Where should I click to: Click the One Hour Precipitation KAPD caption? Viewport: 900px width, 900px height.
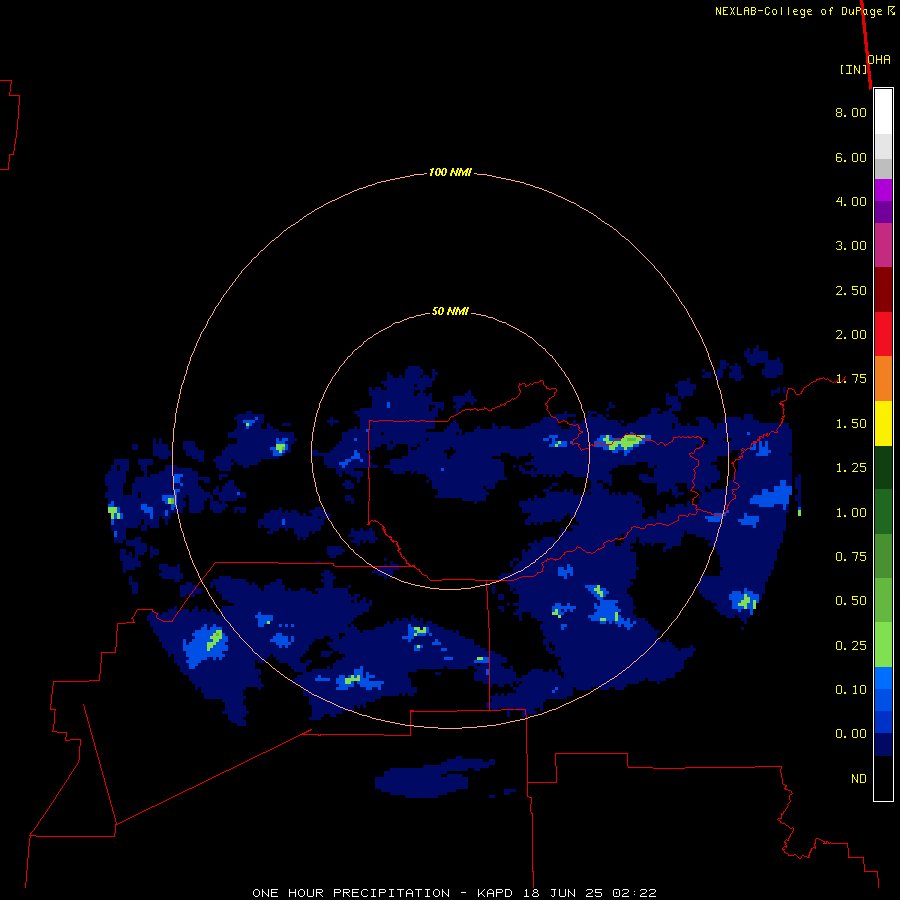pyautogui.click(x=454, y=893)
